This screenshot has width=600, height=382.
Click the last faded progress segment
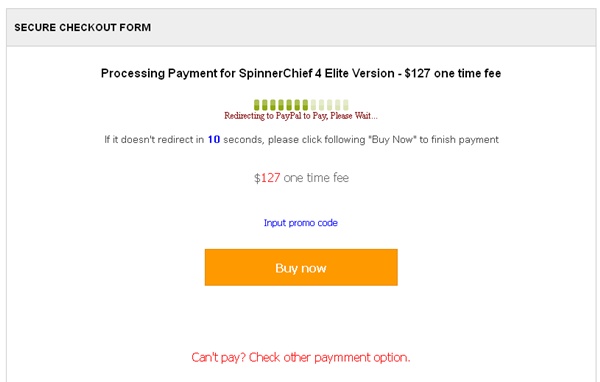point(346,104)
